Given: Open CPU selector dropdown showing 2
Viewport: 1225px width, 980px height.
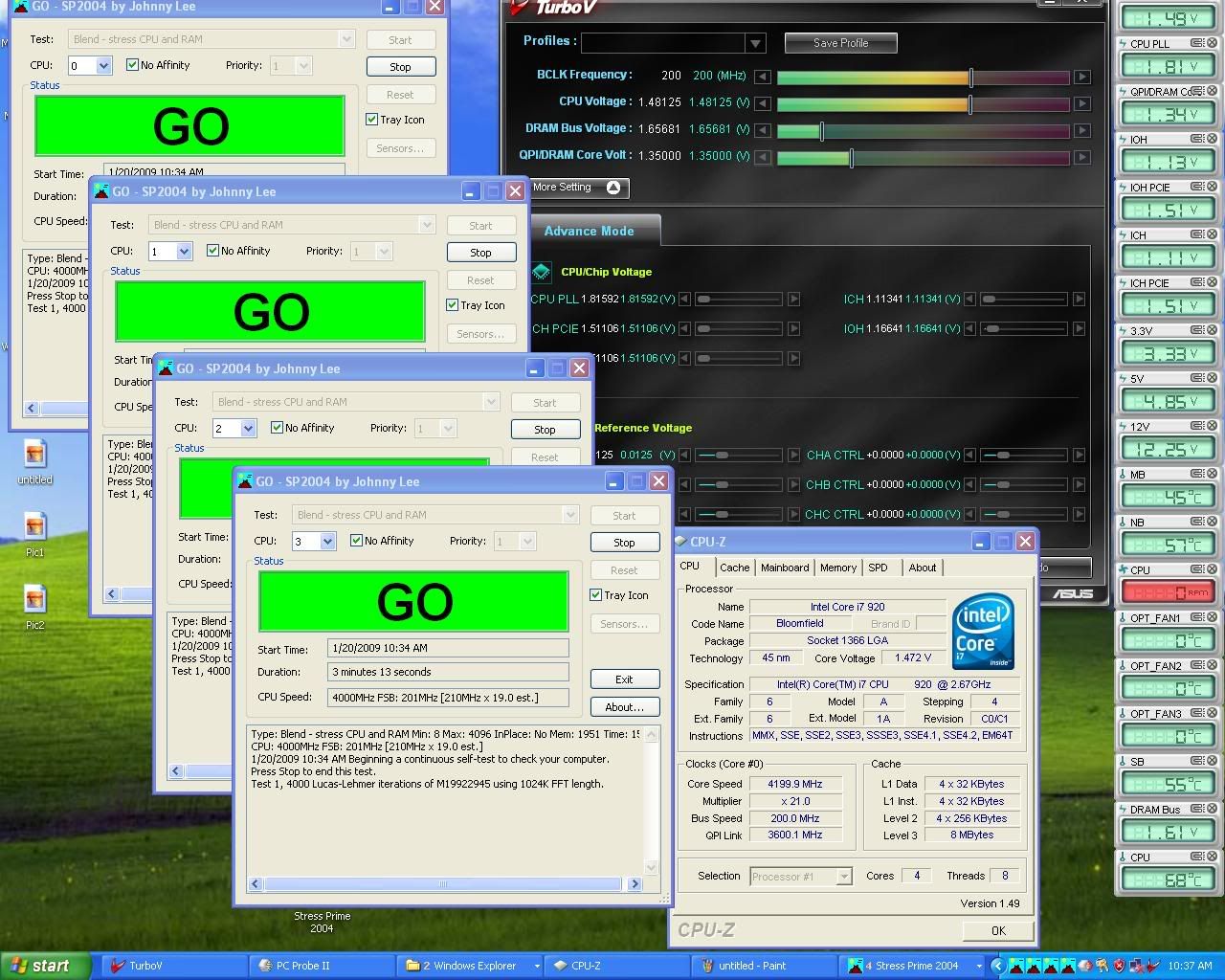Looking at the screenshot, I should pos(248,429).
